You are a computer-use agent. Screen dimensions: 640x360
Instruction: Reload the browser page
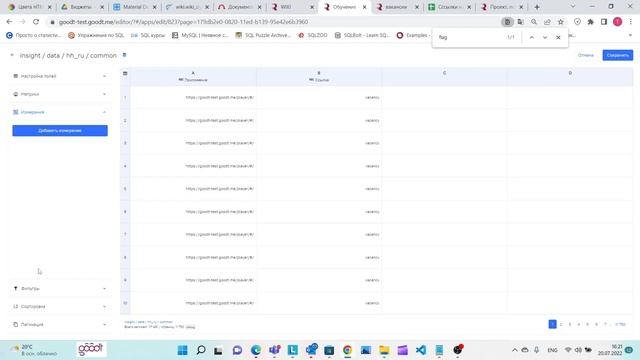pos(36,22)
